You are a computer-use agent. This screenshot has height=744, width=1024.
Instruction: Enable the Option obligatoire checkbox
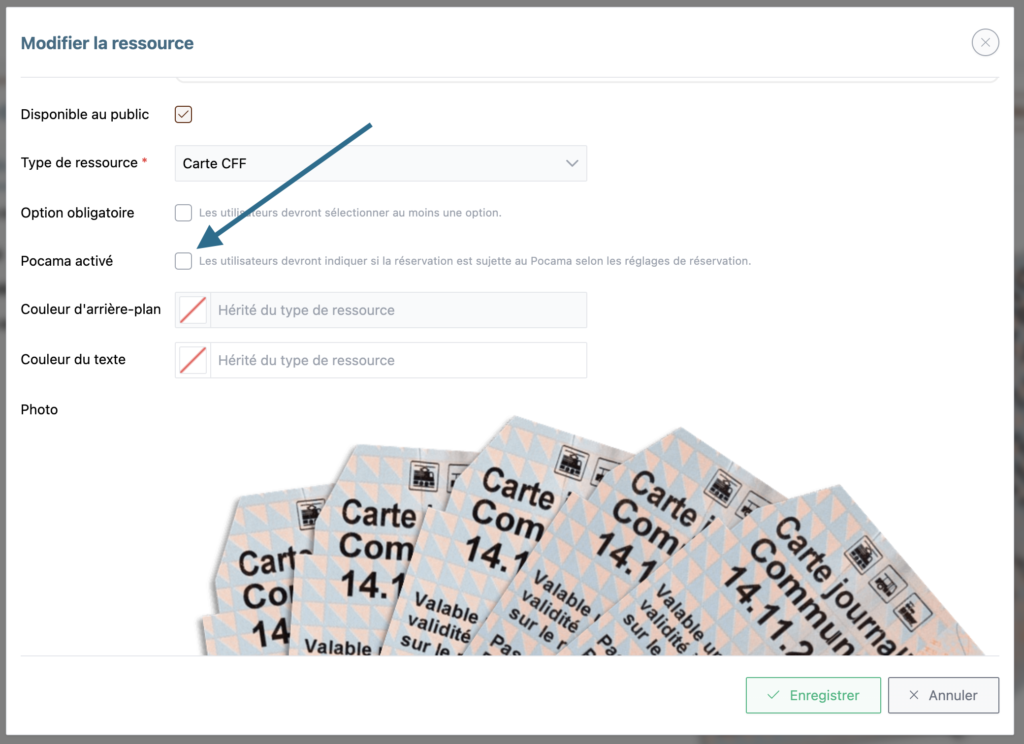[x=184, y=212]
